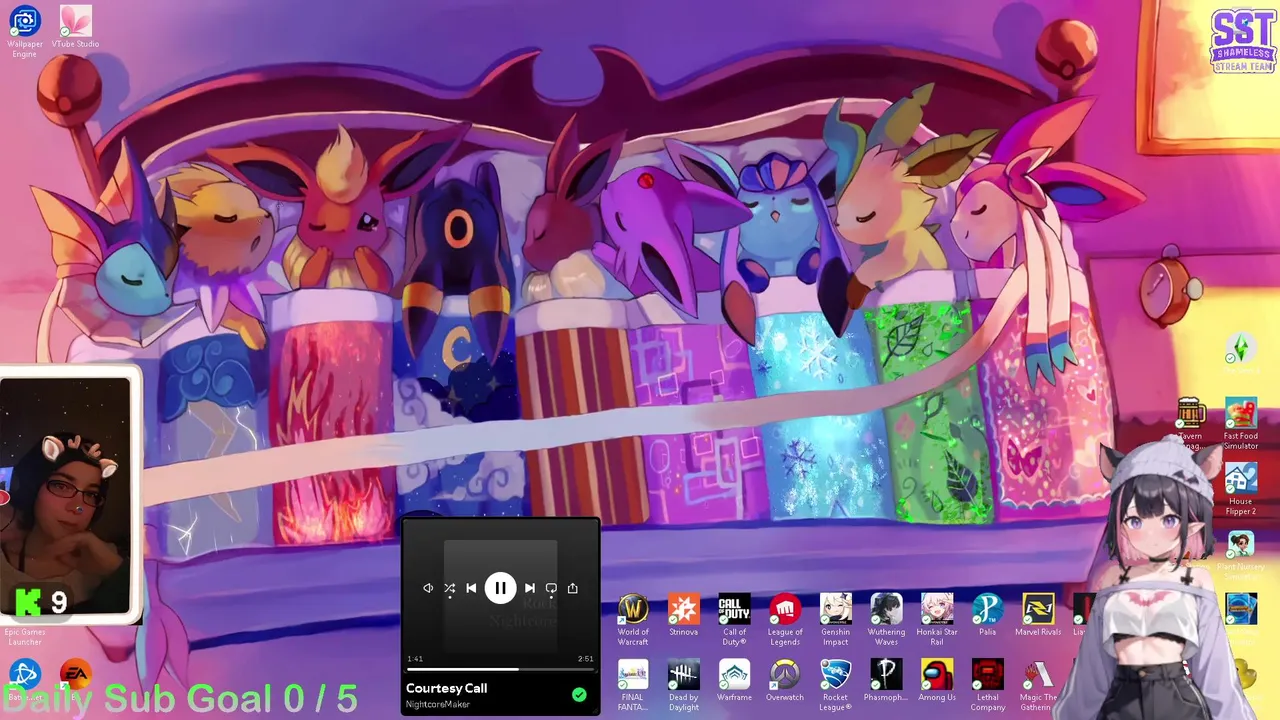The height and width of the screenshot is (720, 1280).
Task: Open the Wallpaper Engine desktop shortcut
Action: (25, 31)
